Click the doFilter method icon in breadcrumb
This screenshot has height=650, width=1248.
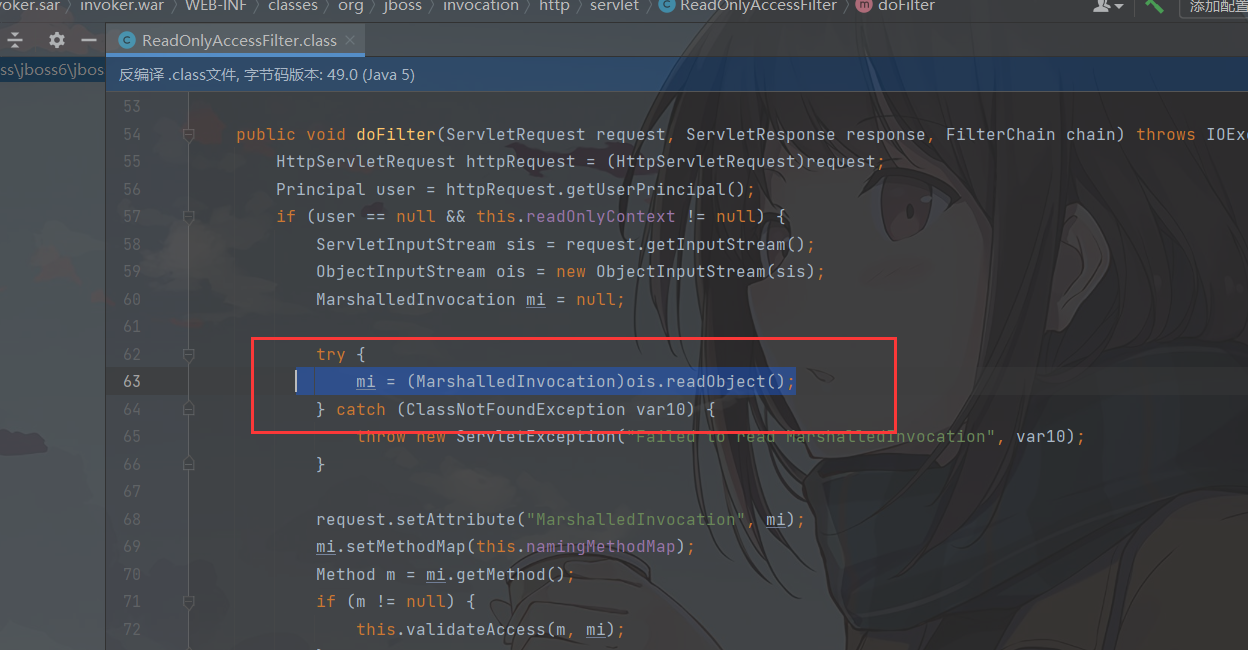pos(862,6)
